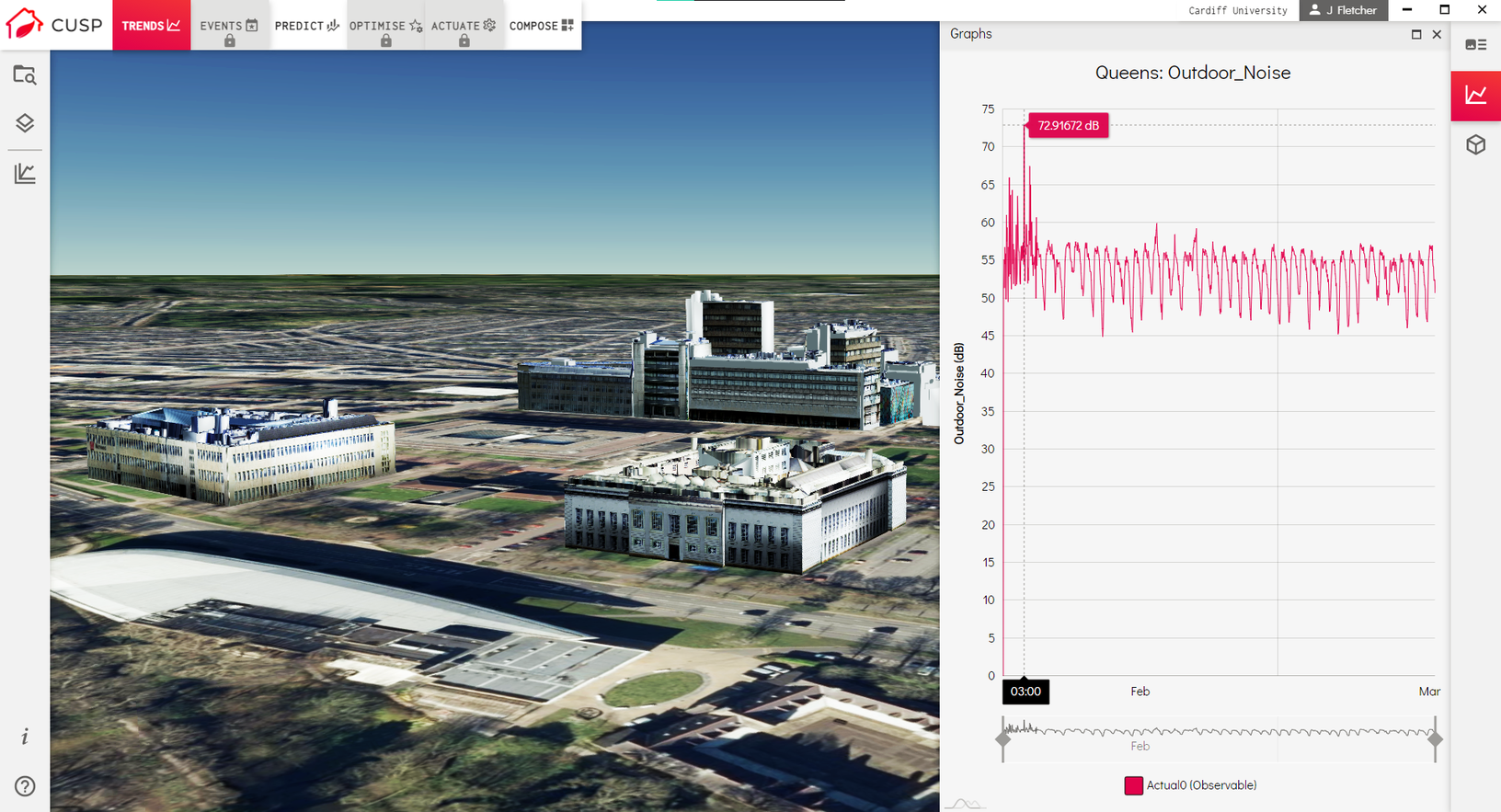Click the Outdoor_Noise (dB) y-axis label

pos(959,394)
